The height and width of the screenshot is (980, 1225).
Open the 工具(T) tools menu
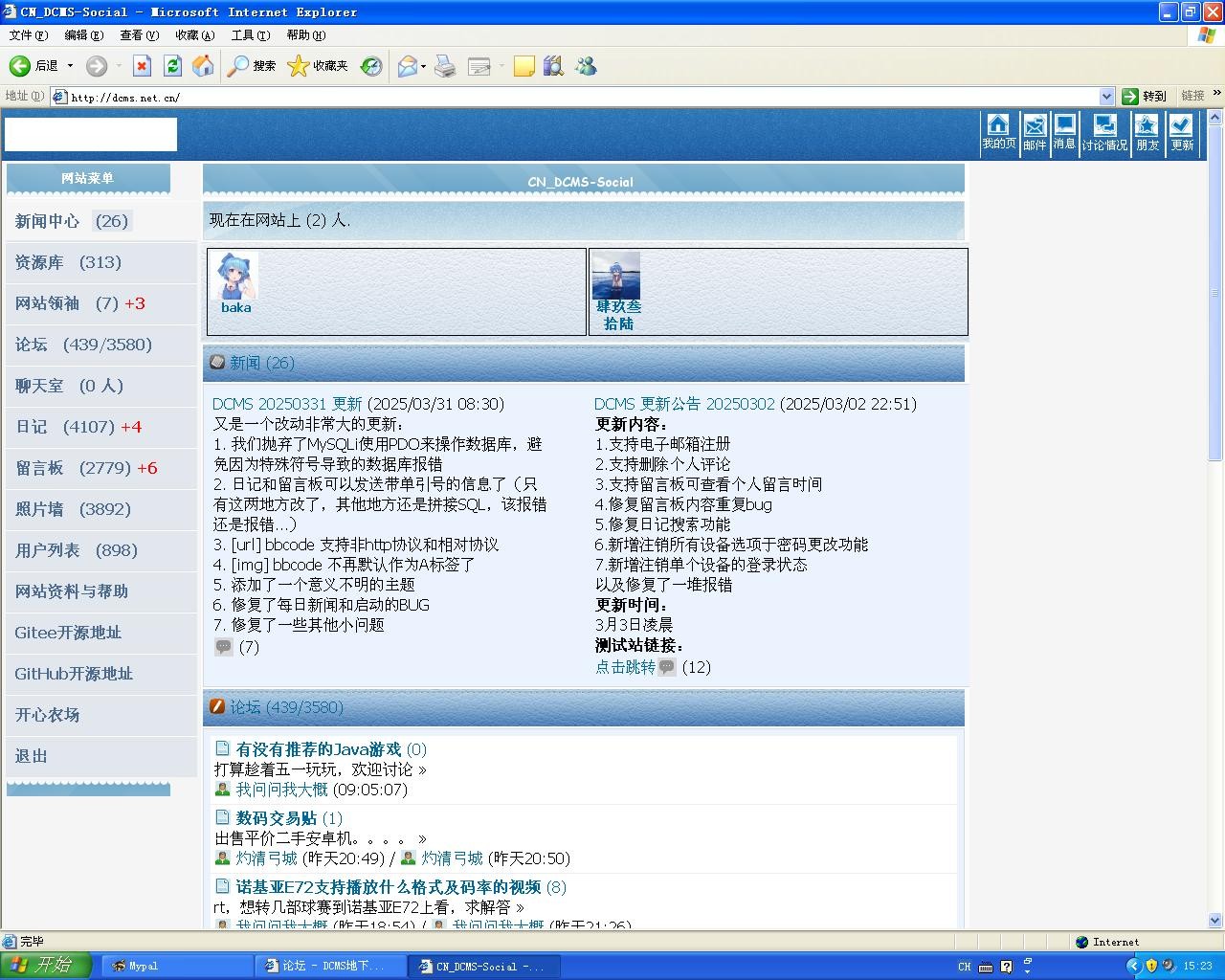point(250,35)
